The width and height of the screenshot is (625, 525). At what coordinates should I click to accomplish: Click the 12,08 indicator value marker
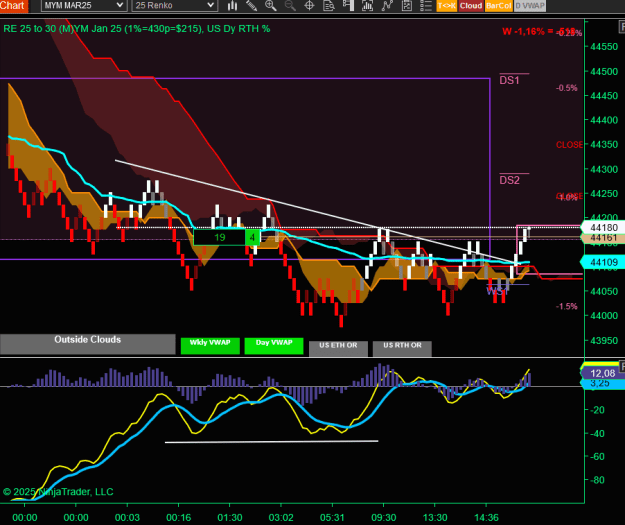602,374
